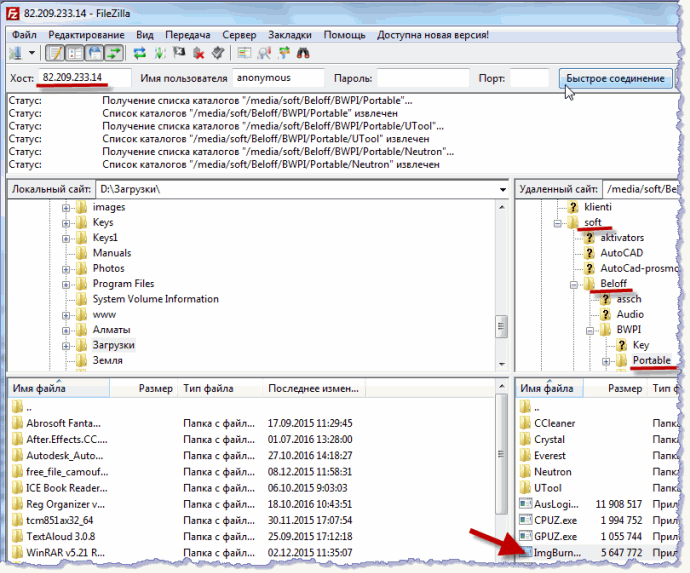Select the Audio remote folder
The height and width of the screenshot is (573, 690).
click(630, 314)
